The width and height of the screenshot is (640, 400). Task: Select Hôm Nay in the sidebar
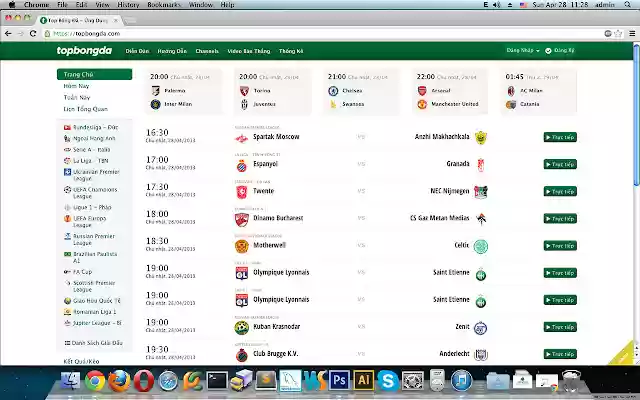pos(76,86)
